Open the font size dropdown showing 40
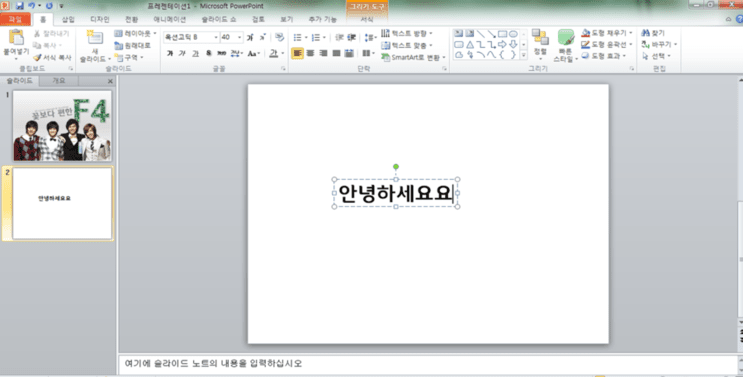 (x=240, y=37)
